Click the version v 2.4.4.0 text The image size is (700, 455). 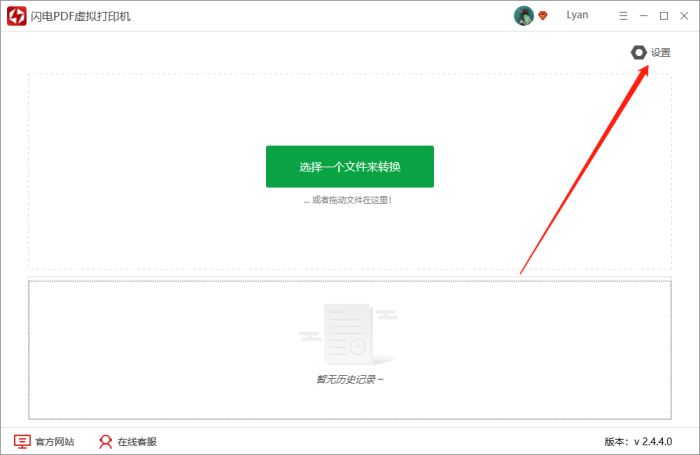tap(638, 442)
